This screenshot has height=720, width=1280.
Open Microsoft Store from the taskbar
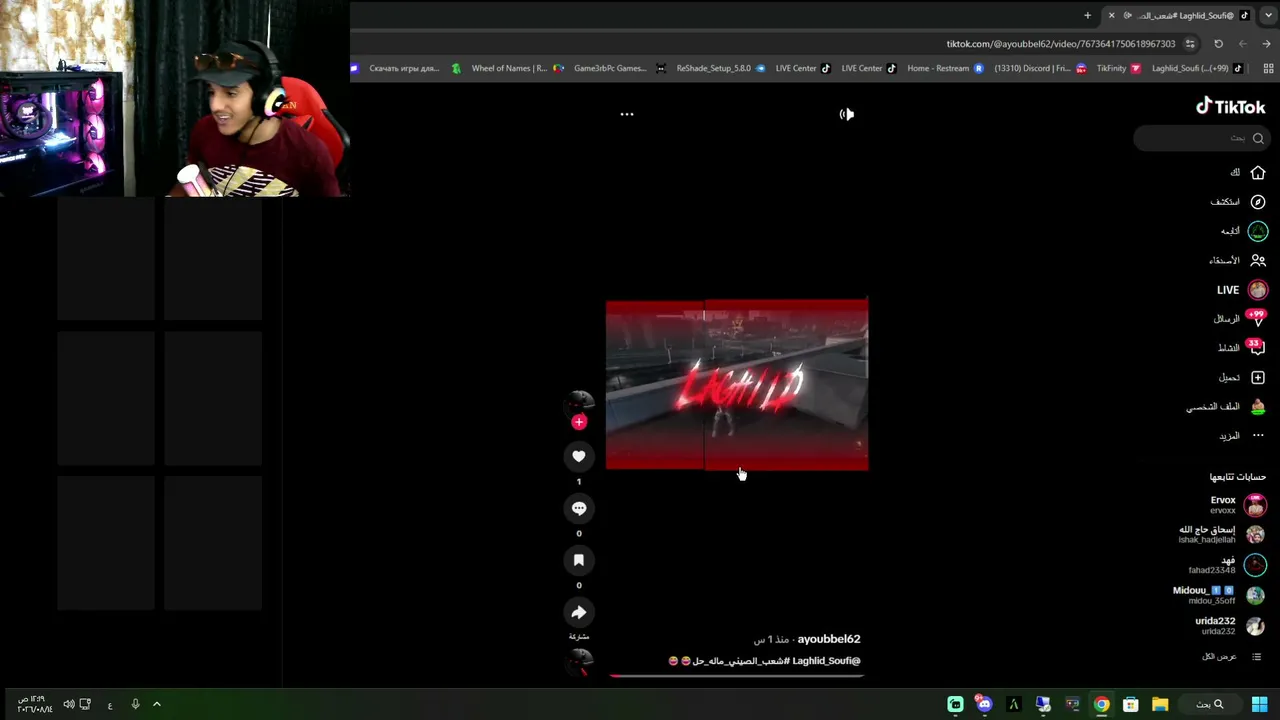[1131, 704]
